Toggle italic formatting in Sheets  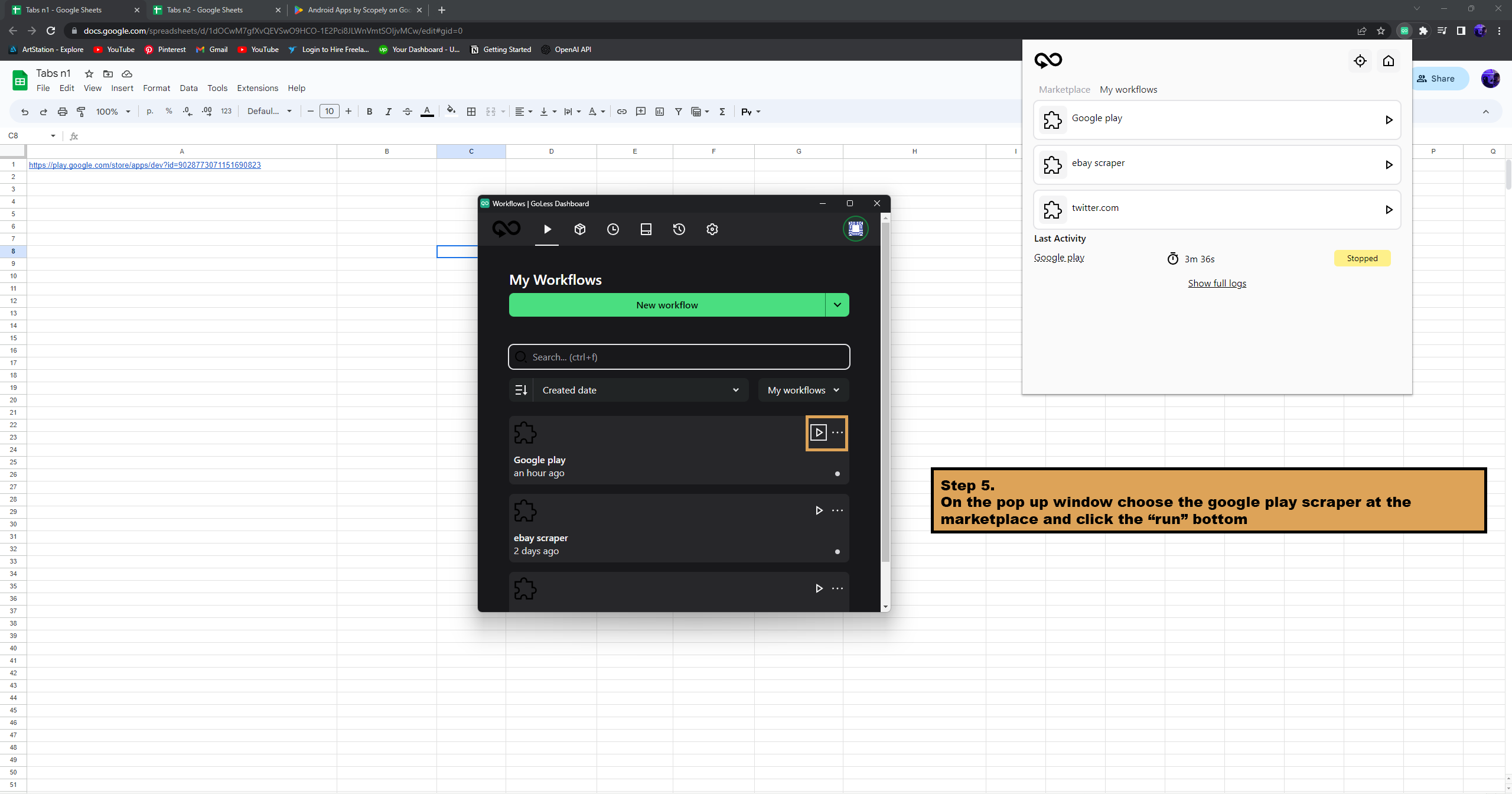[x=388, y=112]
